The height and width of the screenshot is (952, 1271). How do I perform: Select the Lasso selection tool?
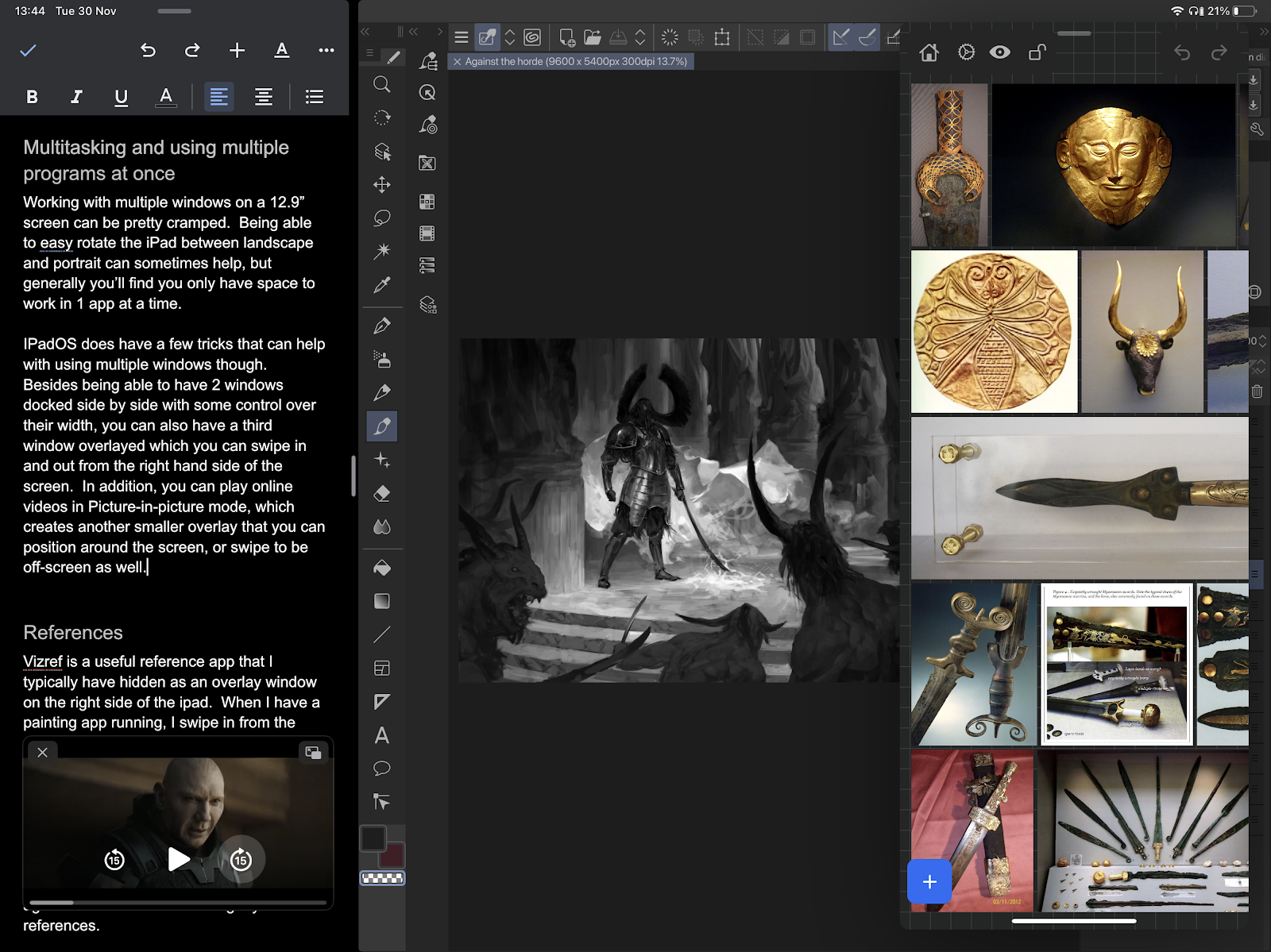[x=382, y=218]
